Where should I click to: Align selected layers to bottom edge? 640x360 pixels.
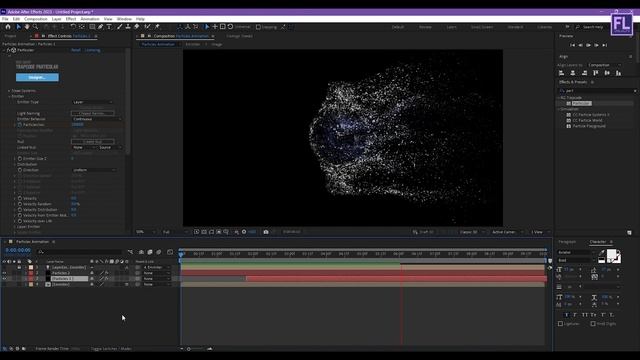click(618, 73)
